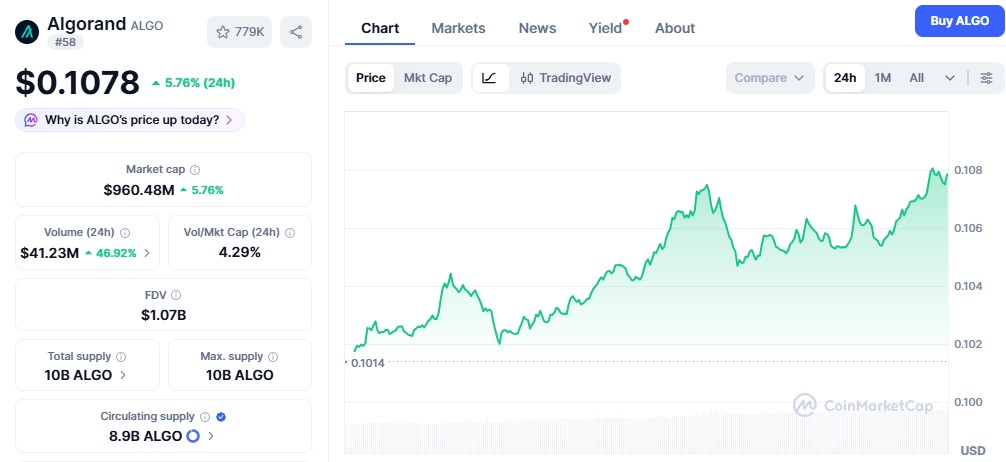Click the $1.07B FDV value

tap(164, 315)
